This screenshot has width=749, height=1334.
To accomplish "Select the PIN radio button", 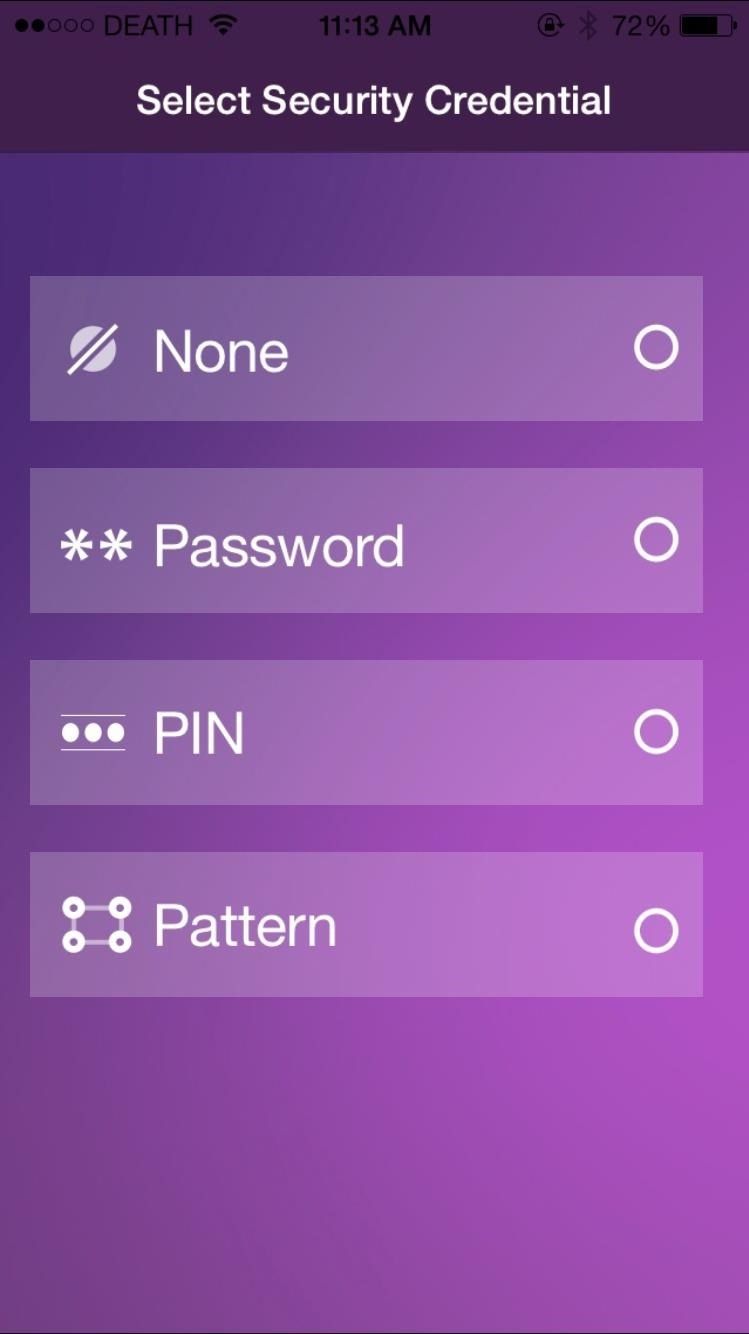I will click(x=656, y=732).
